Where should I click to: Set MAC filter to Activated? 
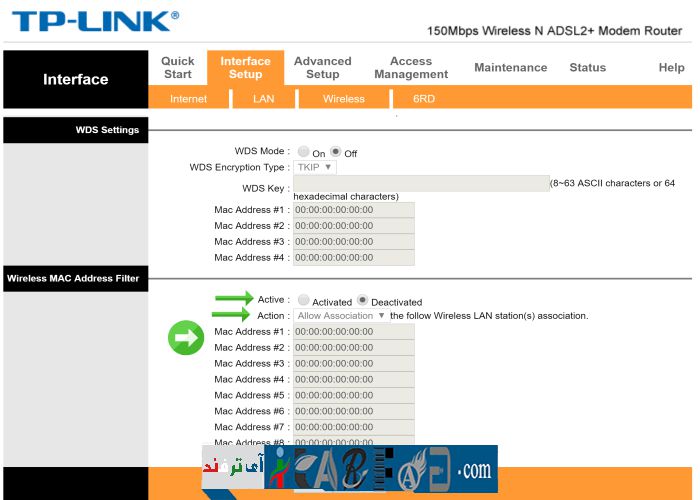tap(304, 300)
